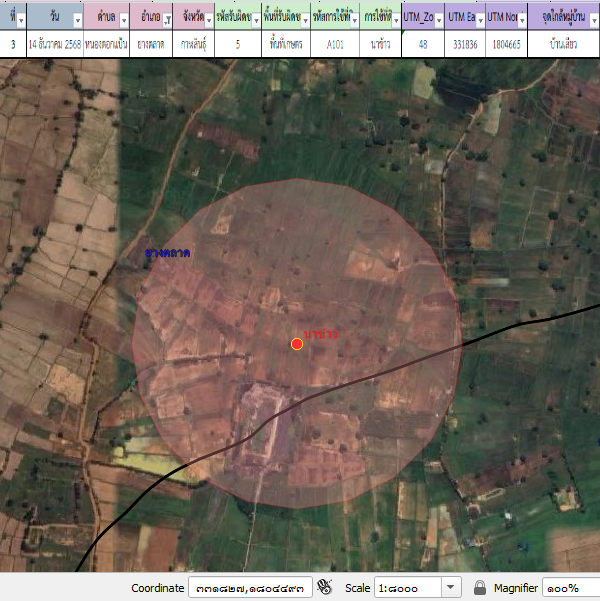The image size is (600, 601).
Task: Select the UTM easting cell 331836
Action: 465,44
